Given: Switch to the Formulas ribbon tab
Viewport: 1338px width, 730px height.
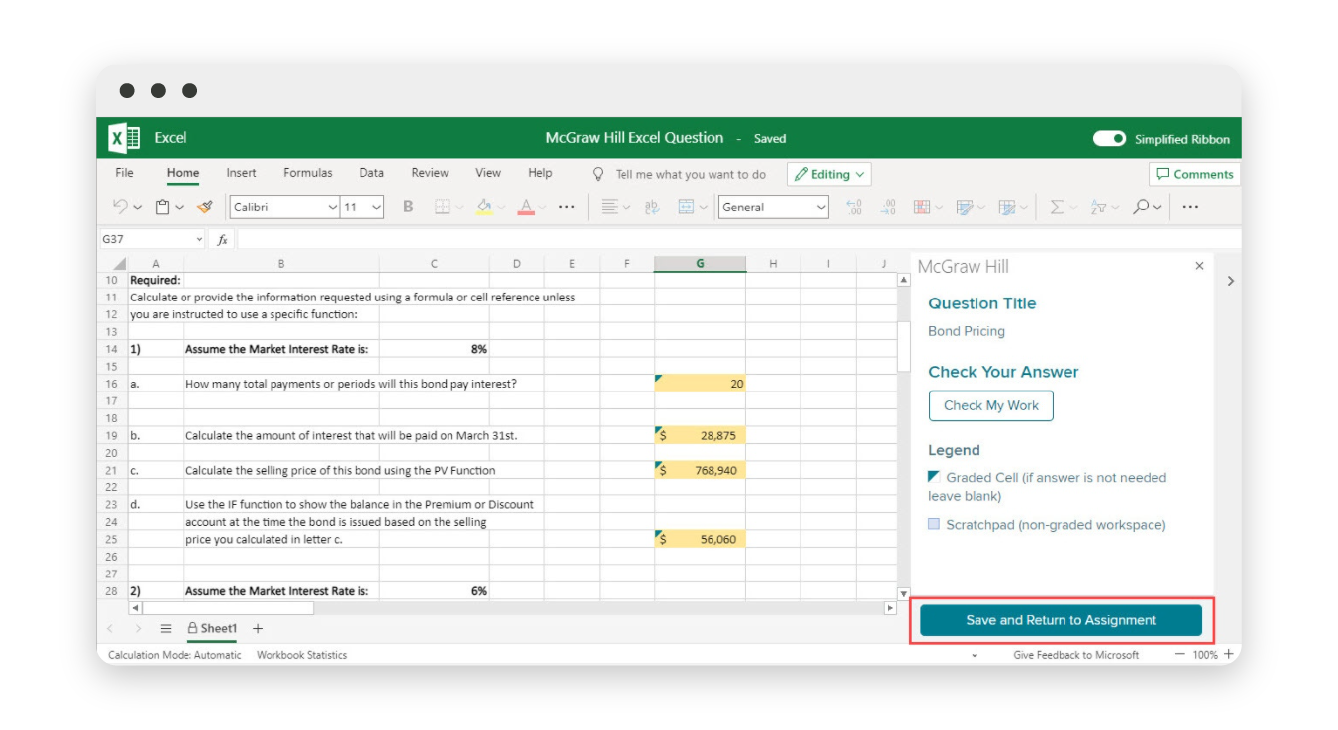Looking at the screenshot, I should [307, 173].
